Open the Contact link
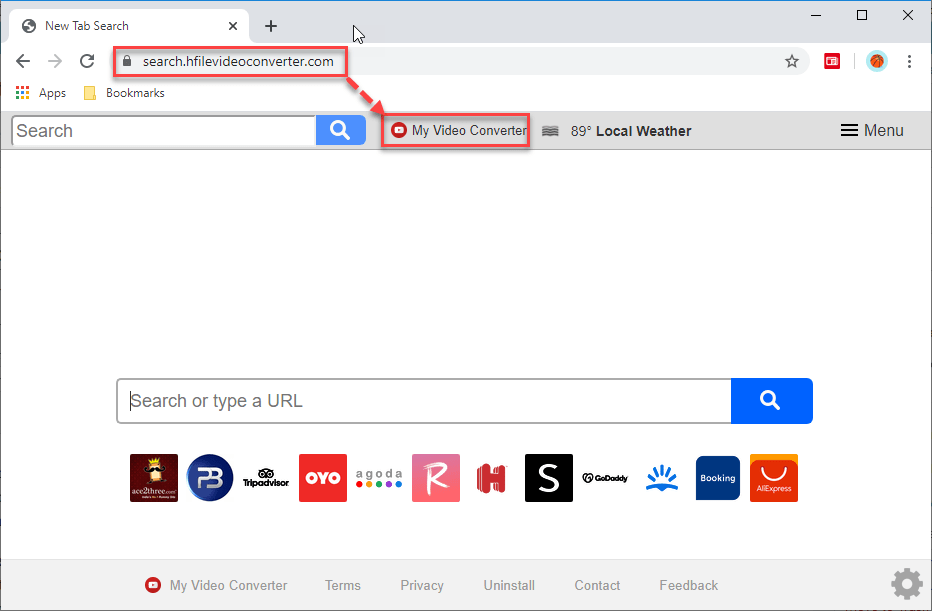The height and width of the screenshot is (611, 932). pos(597,585)
